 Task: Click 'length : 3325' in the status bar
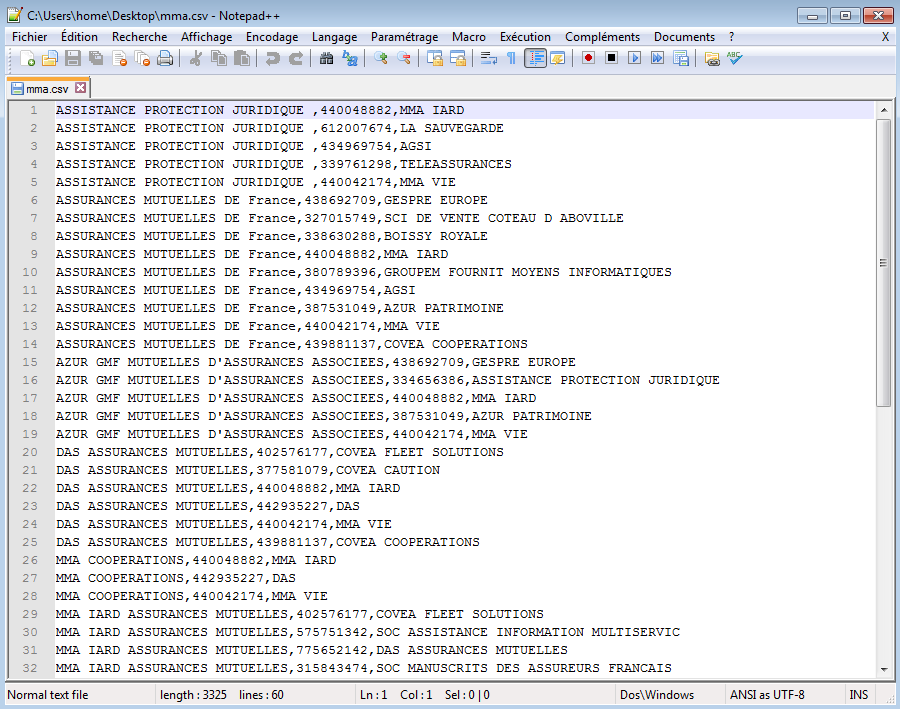point(193,695)
